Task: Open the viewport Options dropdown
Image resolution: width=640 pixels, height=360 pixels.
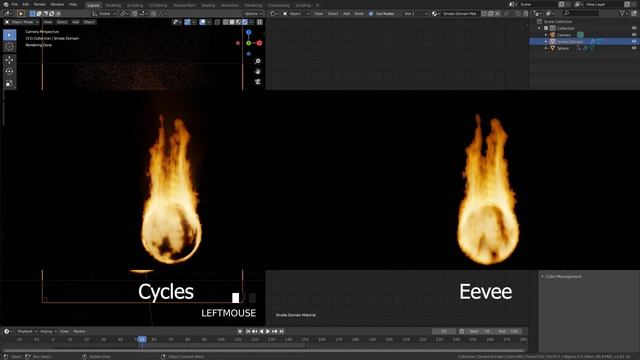Action: (253, 13)
